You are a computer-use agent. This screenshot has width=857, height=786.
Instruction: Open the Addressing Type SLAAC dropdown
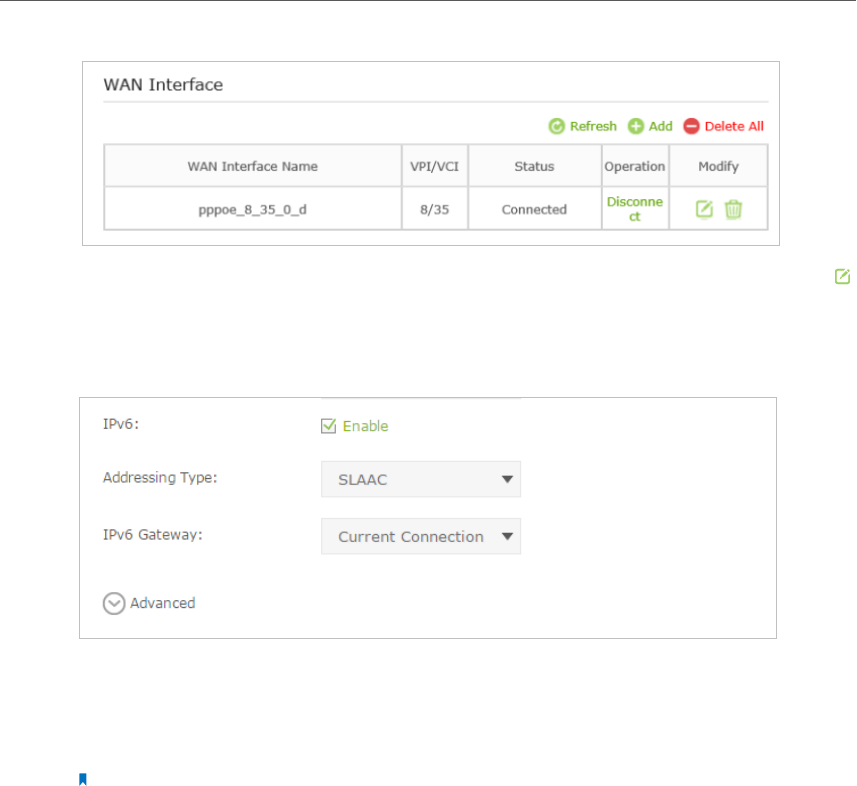pyautogui.click(x=421, y=479)
